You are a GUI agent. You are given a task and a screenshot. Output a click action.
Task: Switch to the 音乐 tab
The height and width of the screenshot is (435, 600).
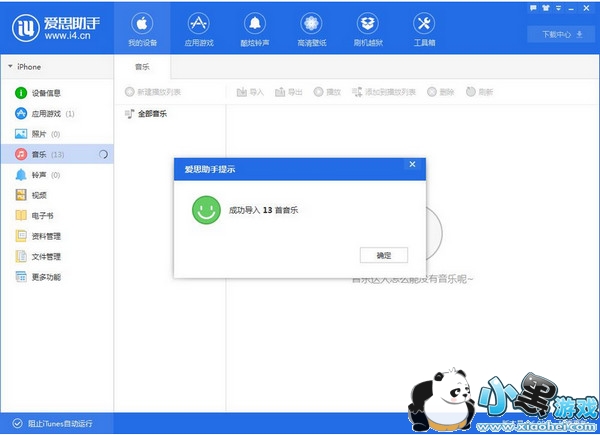tap(142, 67)
